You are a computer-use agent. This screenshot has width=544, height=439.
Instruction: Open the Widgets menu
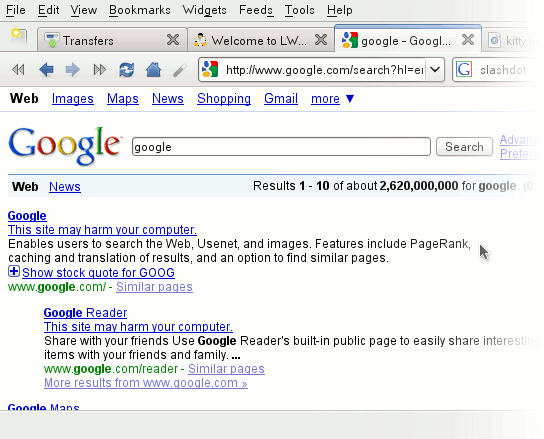pos(204,10)
